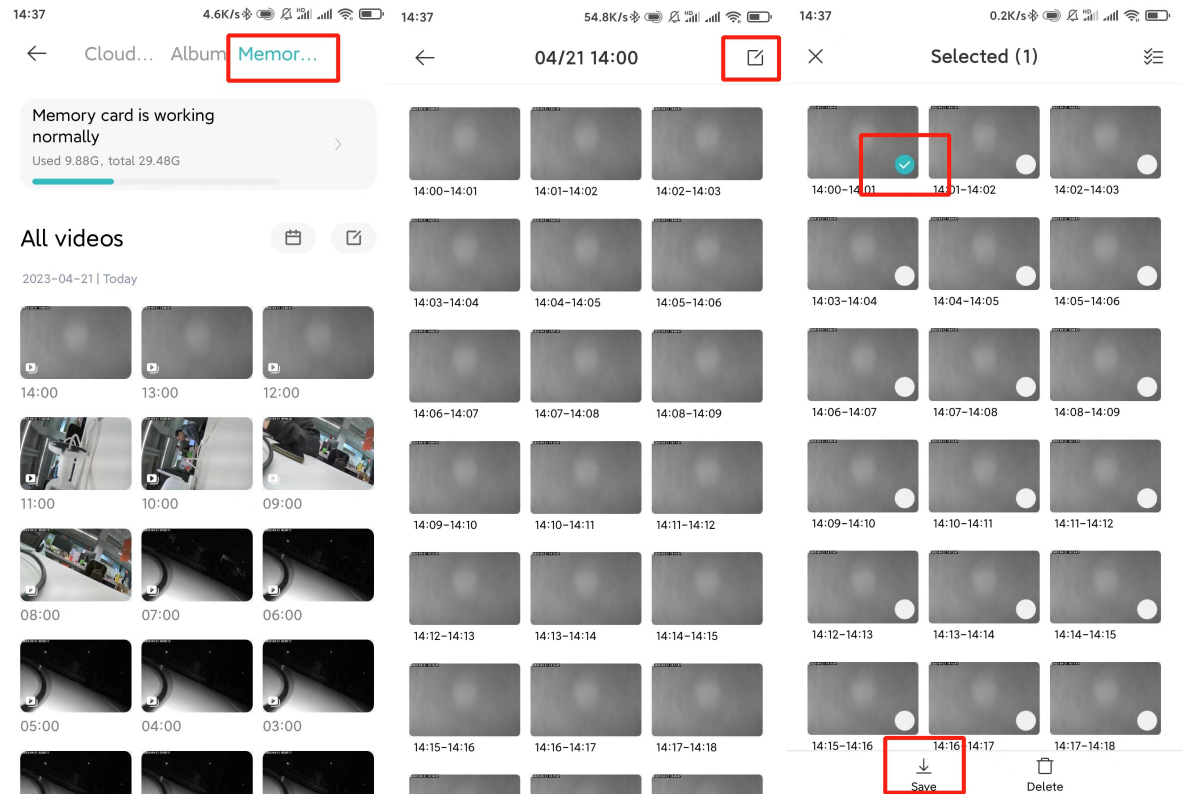
Task: Uncheck the selected 14:00-14:01 clip
Action: pyautogui.click(x=904, y=164)
